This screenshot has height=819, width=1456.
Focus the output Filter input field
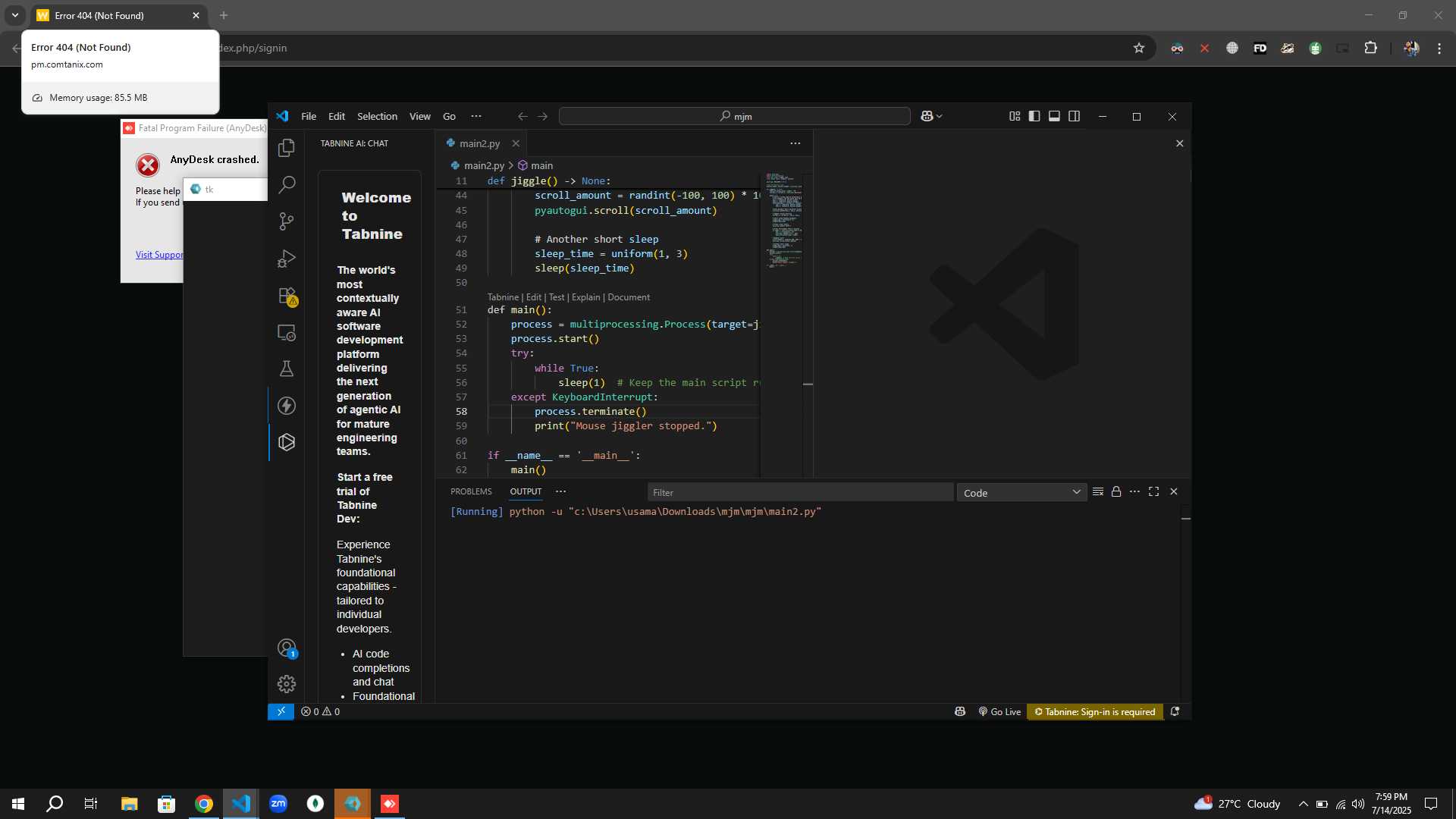(800, 493)
